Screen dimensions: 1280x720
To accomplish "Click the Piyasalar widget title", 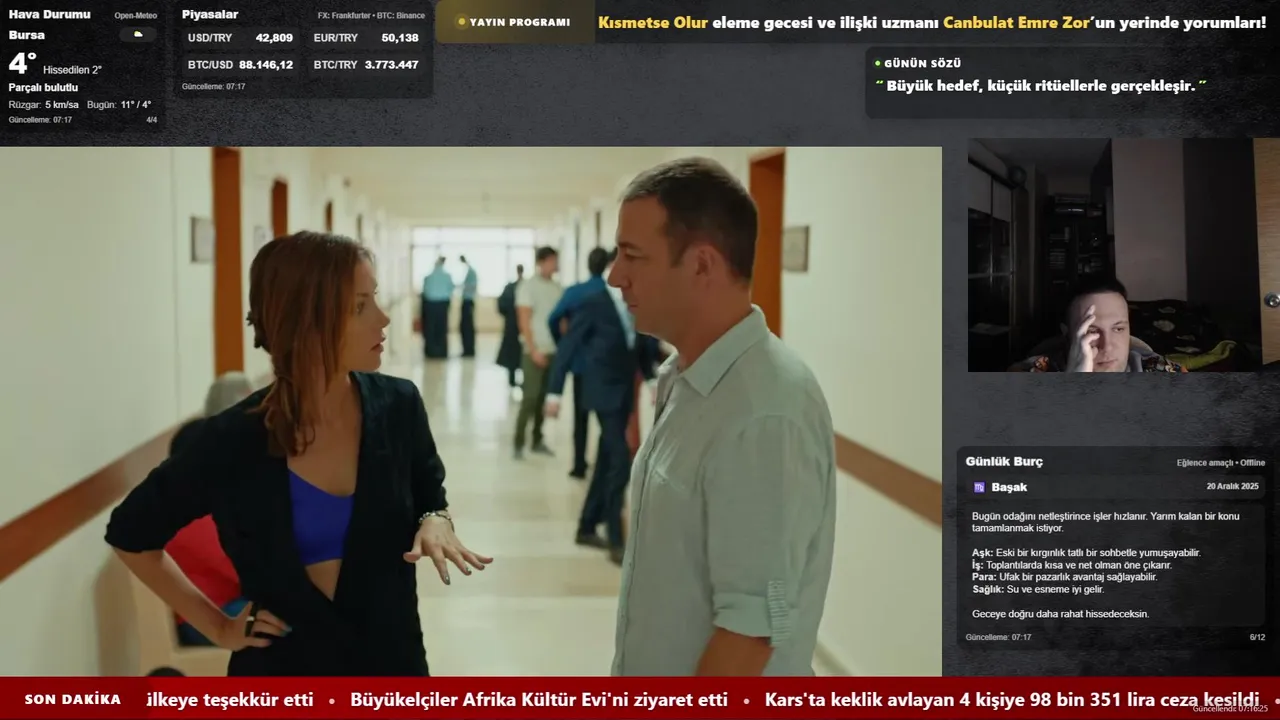I will pos(210,15).
